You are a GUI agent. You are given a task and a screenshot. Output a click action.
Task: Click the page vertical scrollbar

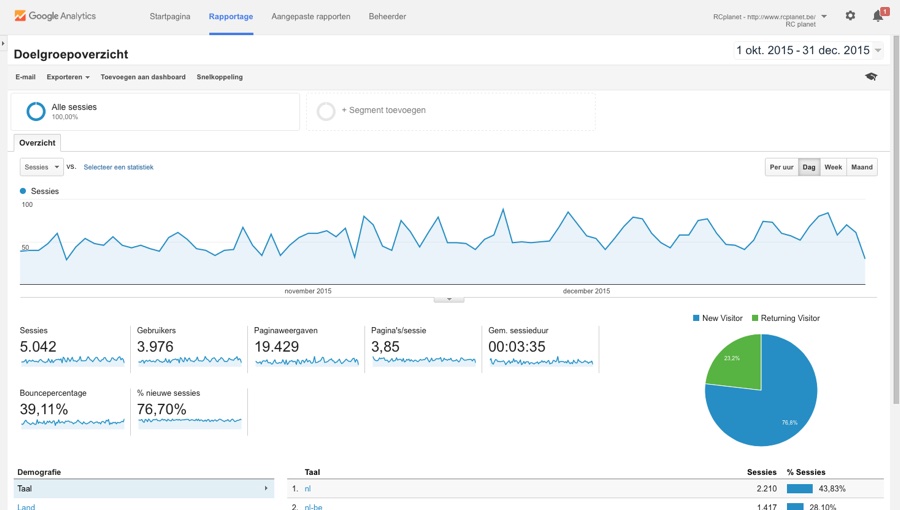pos(896,218)
